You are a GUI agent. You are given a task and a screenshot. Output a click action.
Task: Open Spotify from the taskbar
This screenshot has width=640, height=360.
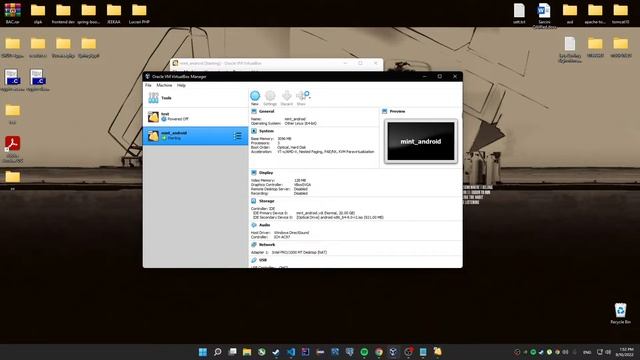[x=364, y=352]
